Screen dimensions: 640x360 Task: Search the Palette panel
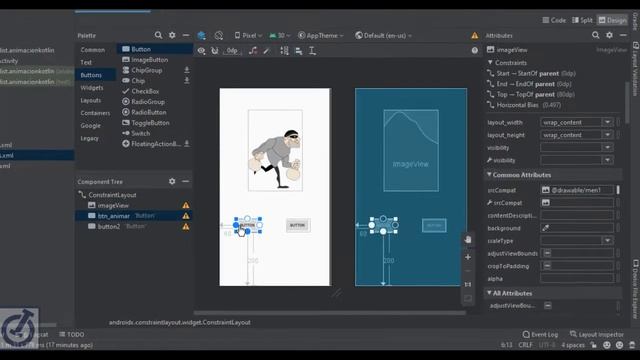tap(158, 36)
